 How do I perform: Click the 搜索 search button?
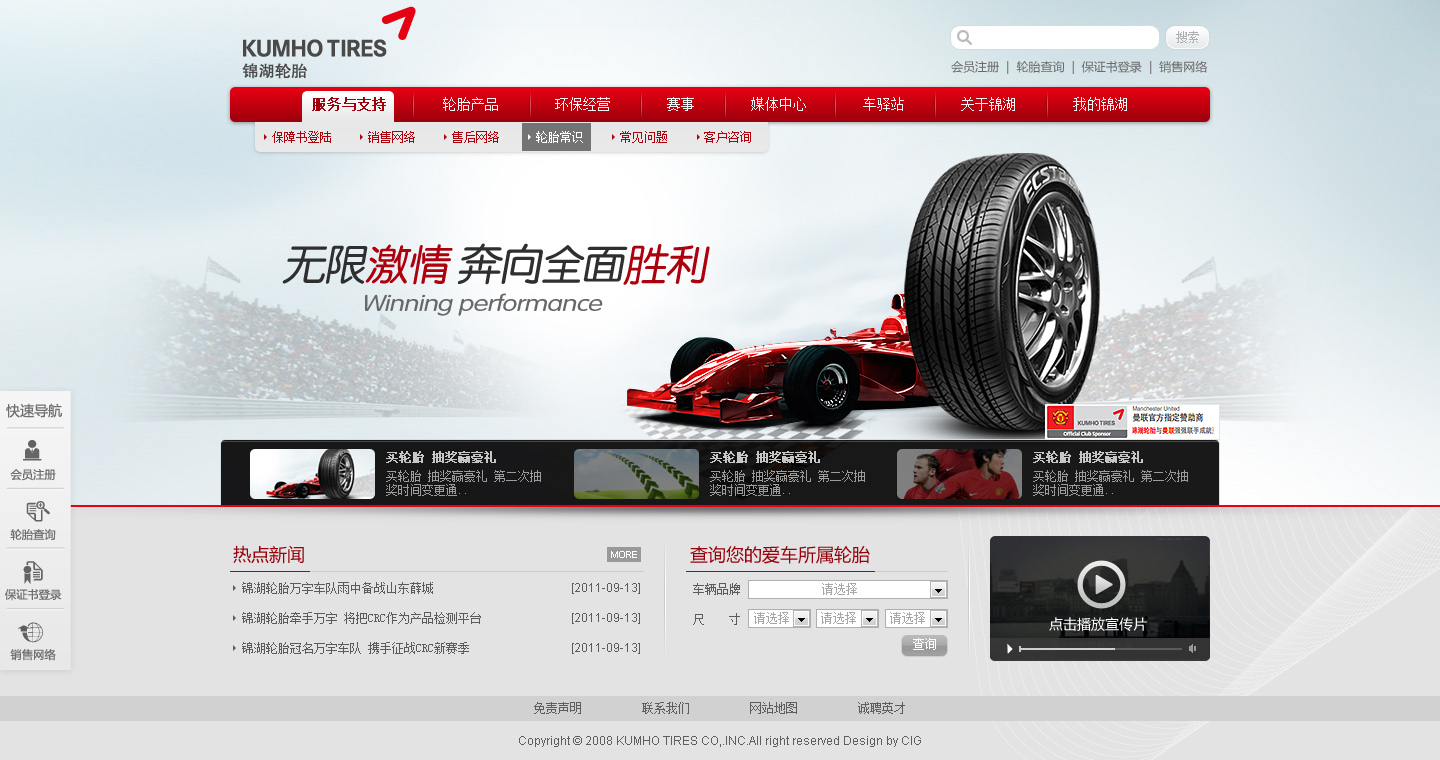[1187, 38]
